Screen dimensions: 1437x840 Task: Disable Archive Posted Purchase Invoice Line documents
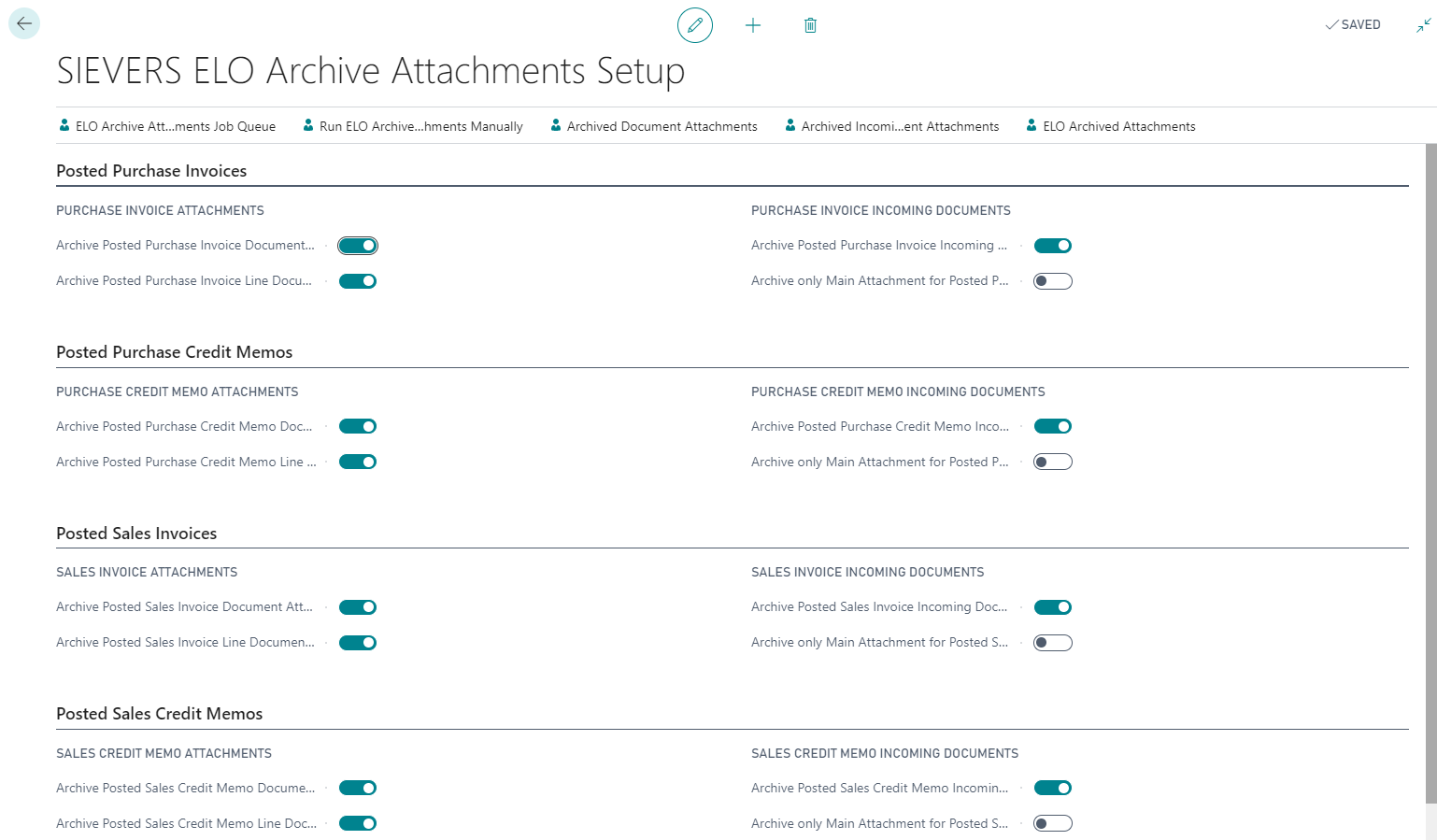[x=358, y=281]
